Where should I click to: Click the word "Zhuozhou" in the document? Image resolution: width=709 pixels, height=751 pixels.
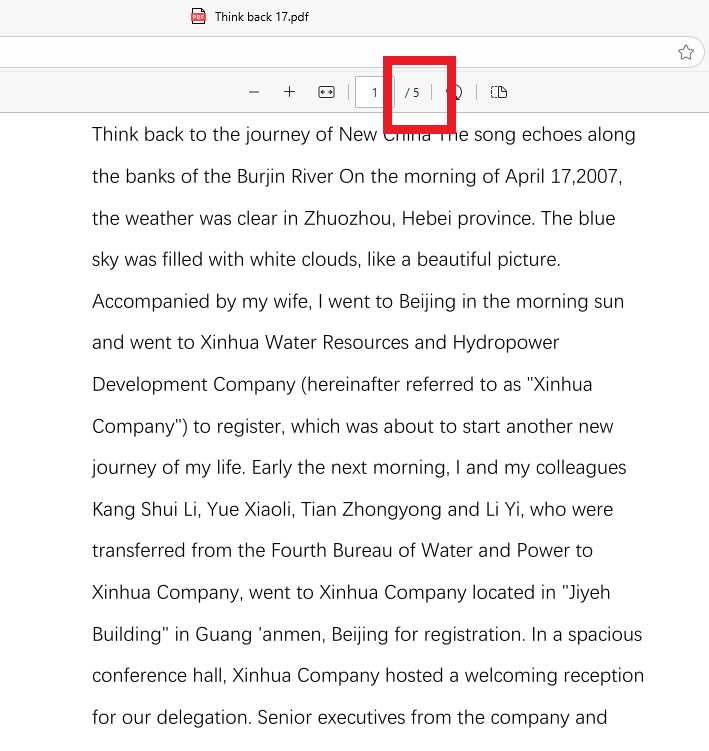click(350, 219)
